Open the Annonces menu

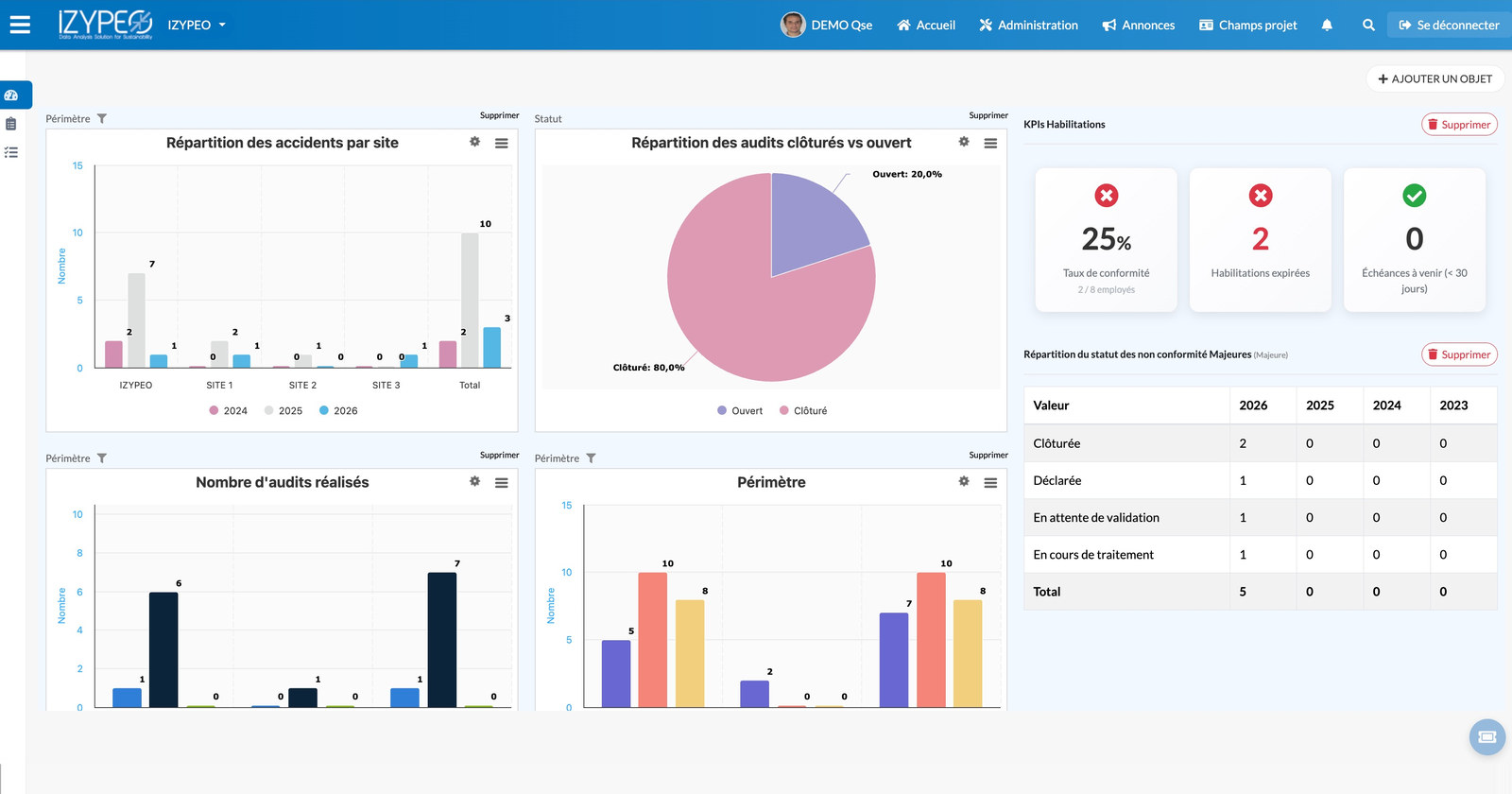point(1139,25)
